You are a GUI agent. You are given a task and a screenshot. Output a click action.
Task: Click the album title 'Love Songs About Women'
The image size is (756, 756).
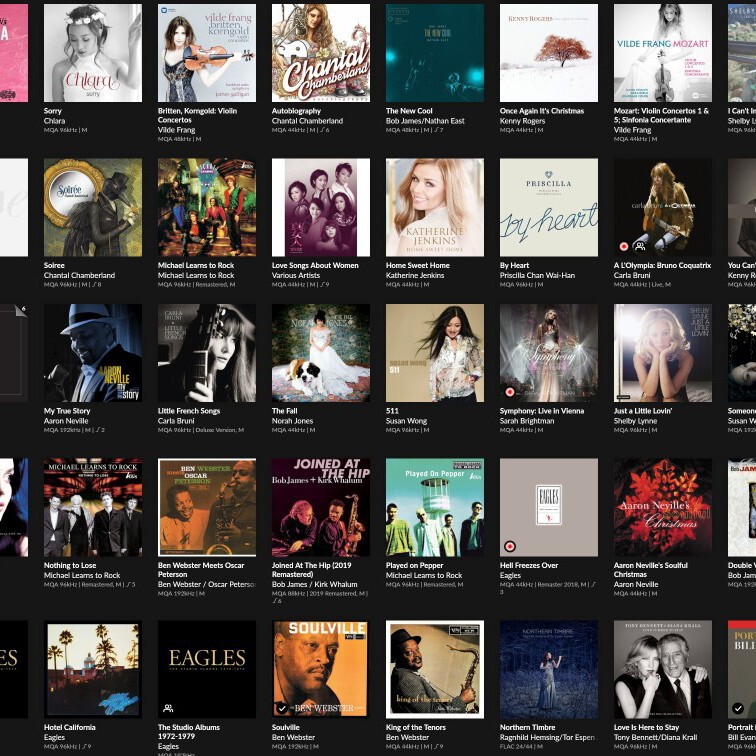point(315,265)
